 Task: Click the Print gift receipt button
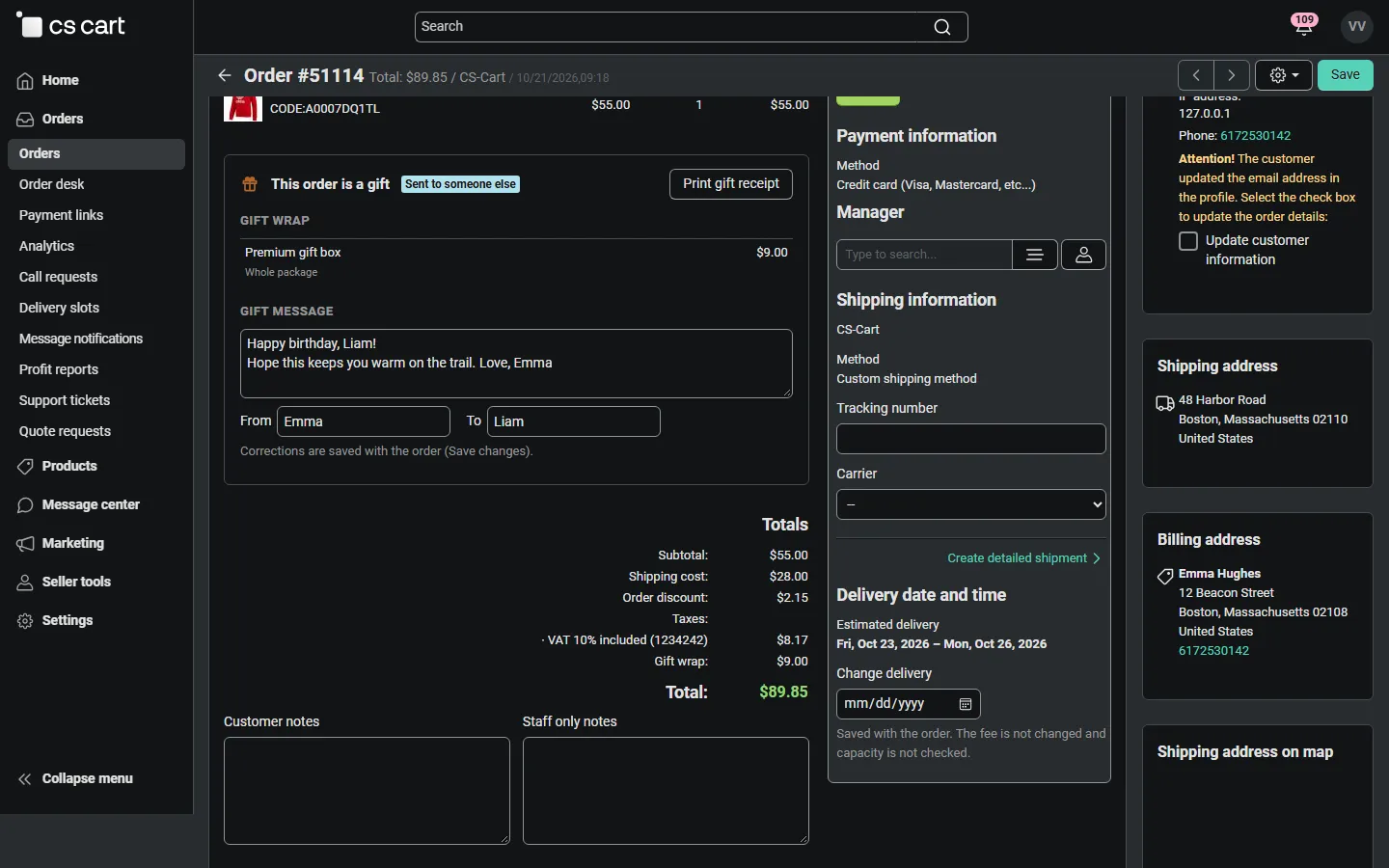point(731,184)
